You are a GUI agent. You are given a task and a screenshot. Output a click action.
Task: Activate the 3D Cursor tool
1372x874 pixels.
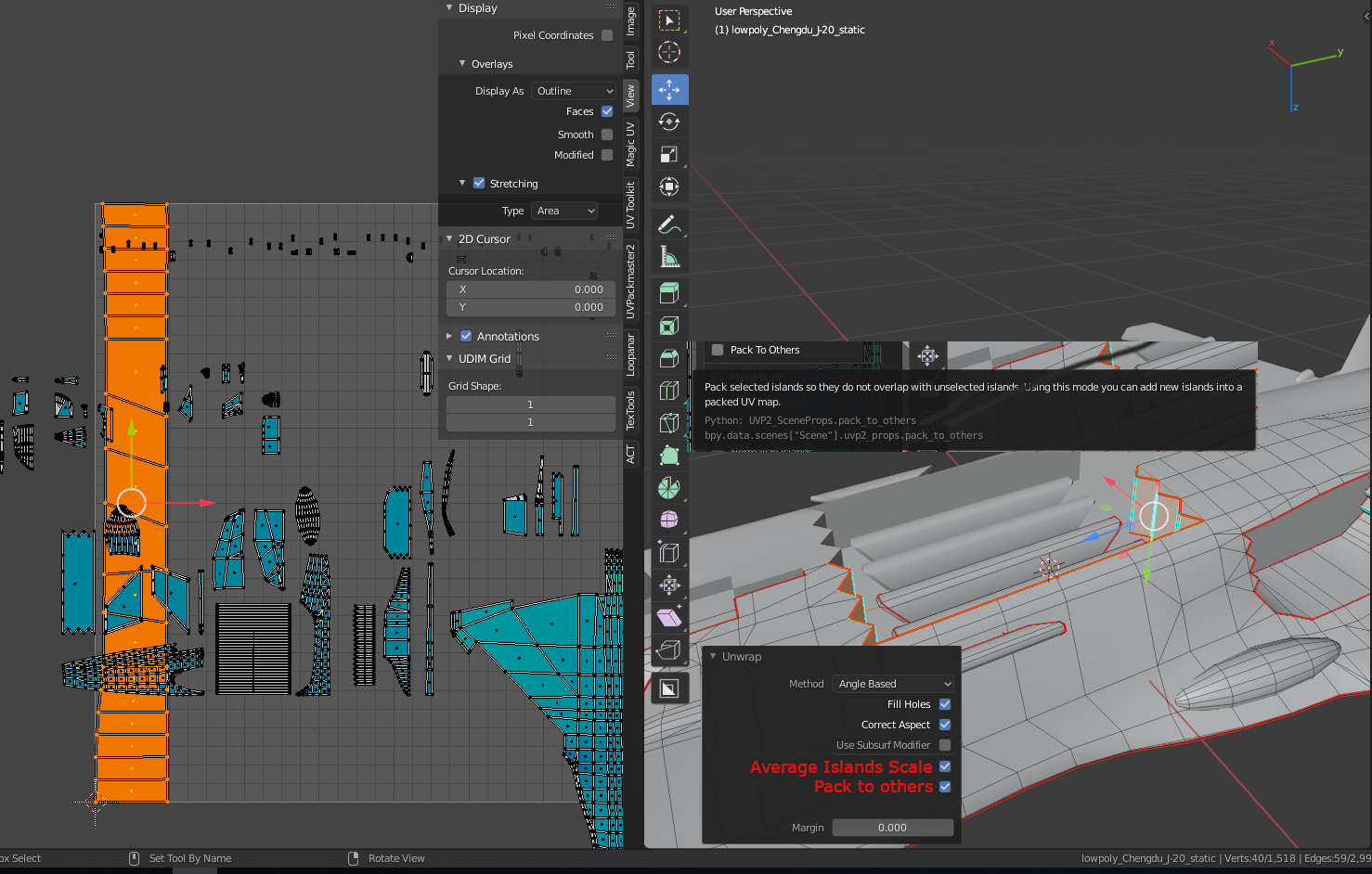669,53
